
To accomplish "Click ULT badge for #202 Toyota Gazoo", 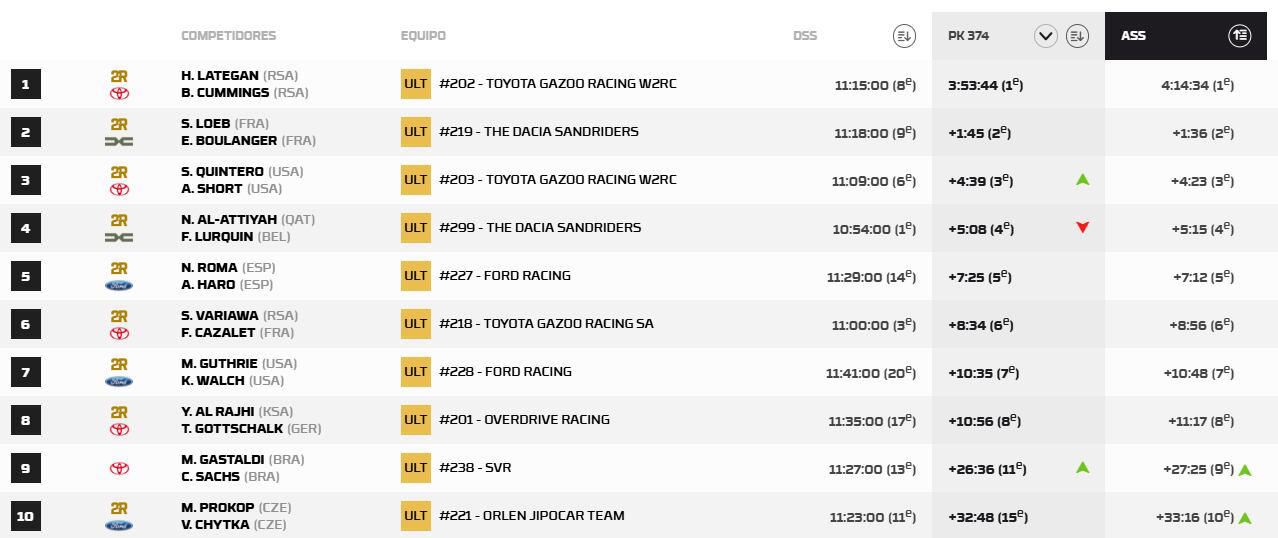I will point(416,84).
